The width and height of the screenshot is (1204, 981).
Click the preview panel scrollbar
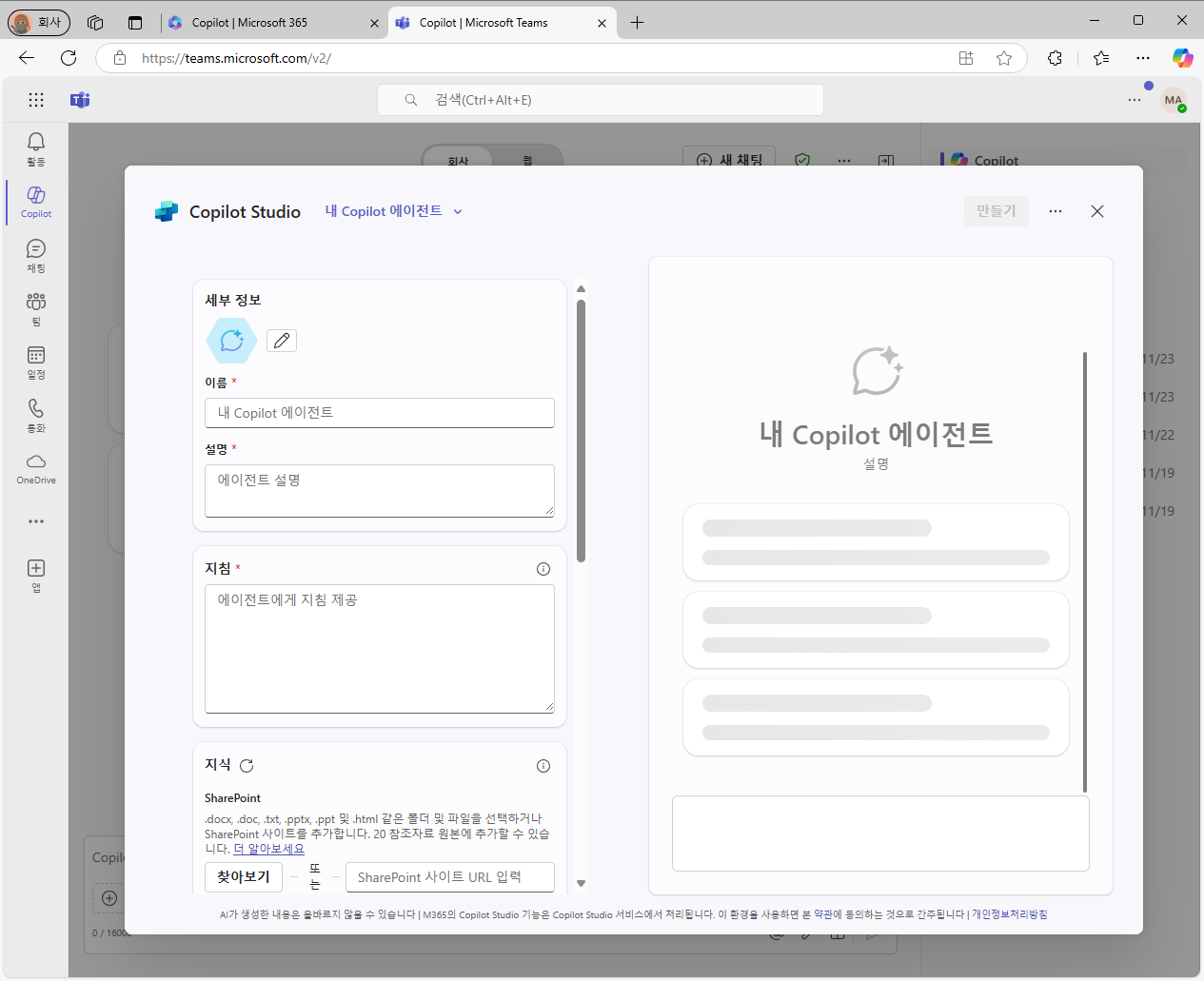[1085, 572]
